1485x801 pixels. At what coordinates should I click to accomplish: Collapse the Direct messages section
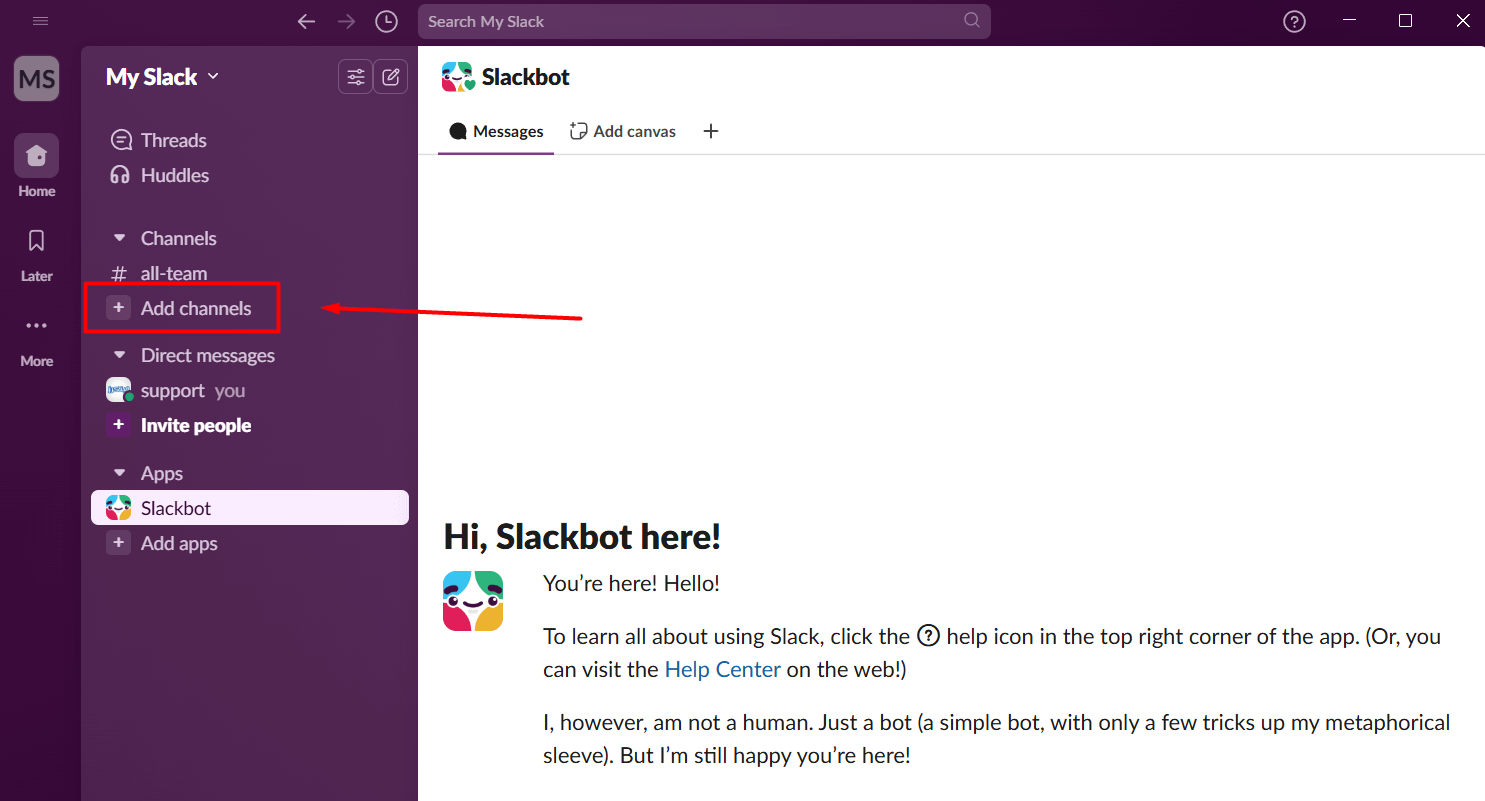[120, 355]
